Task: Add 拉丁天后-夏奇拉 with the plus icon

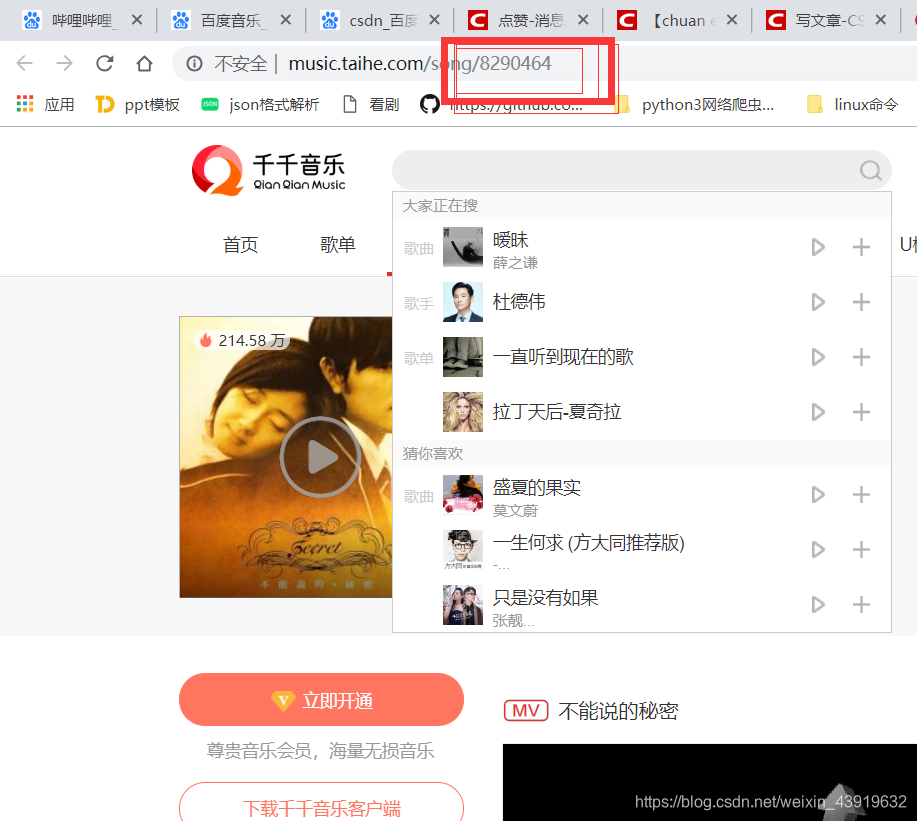Action: 861,412
